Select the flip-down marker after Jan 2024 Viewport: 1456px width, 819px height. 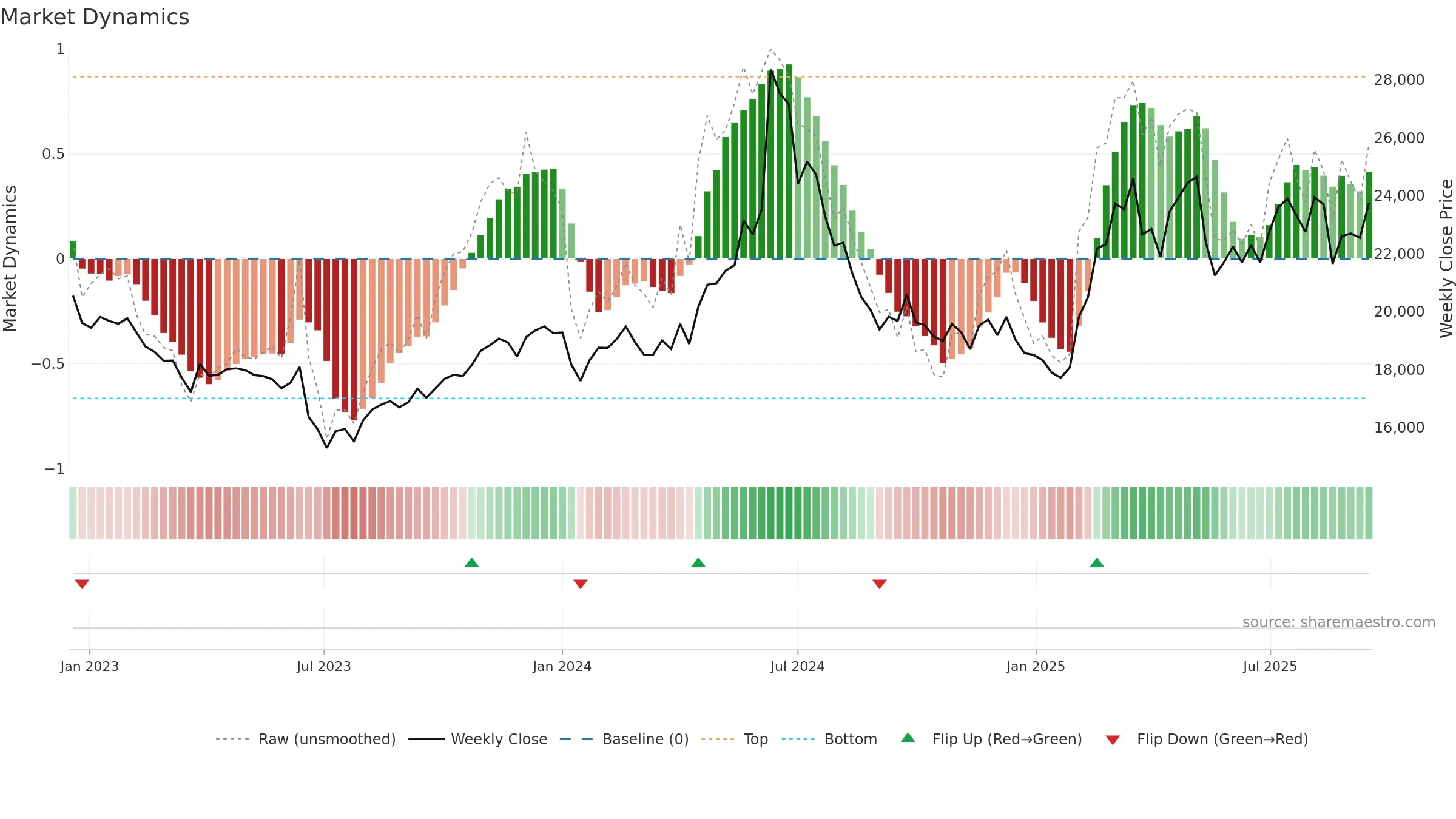pyautogui.click(x=581, y=584)
